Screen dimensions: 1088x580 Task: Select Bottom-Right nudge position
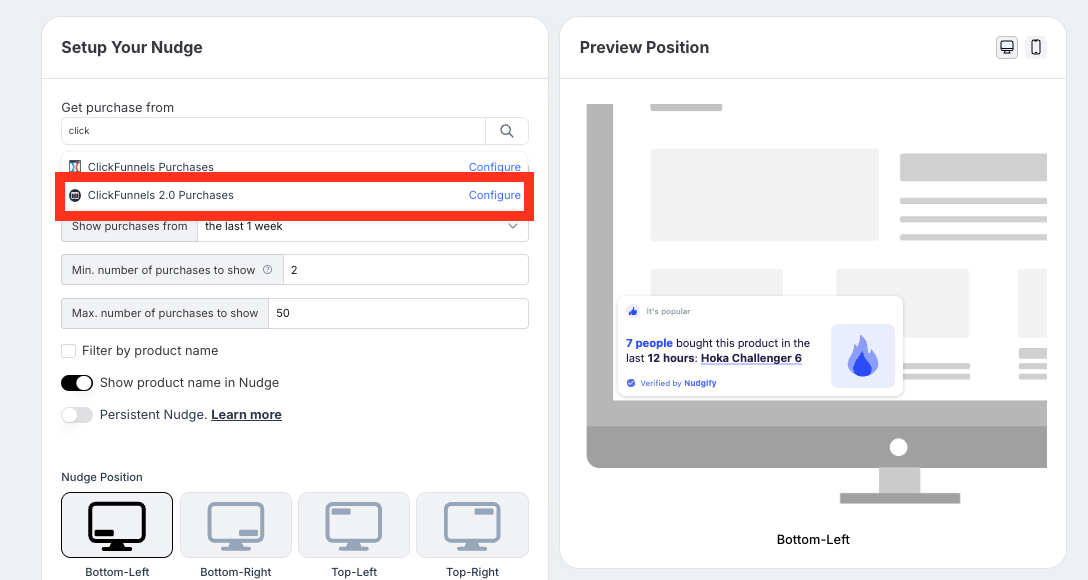pyautogui.click(x=236, y=525)
